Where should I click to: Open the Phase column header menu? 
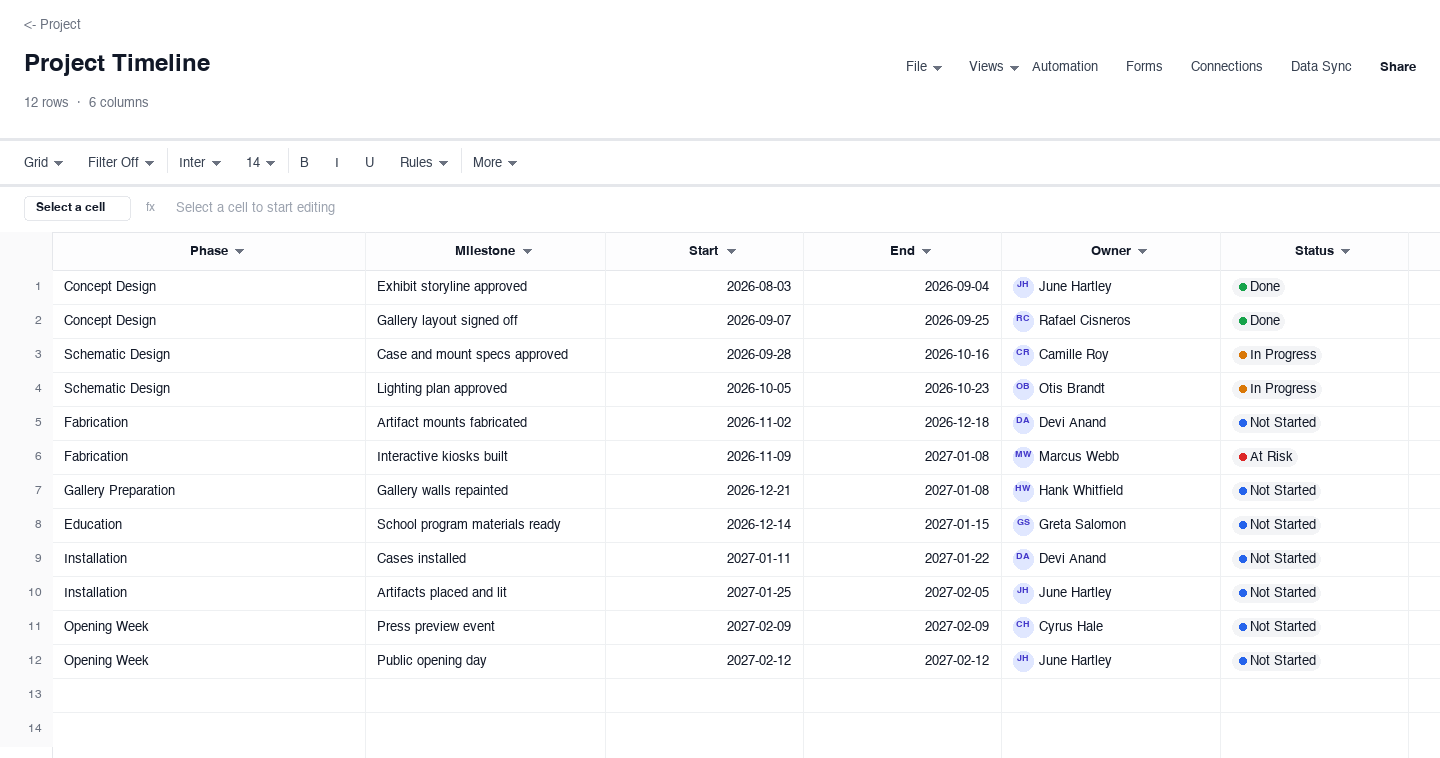240,251
